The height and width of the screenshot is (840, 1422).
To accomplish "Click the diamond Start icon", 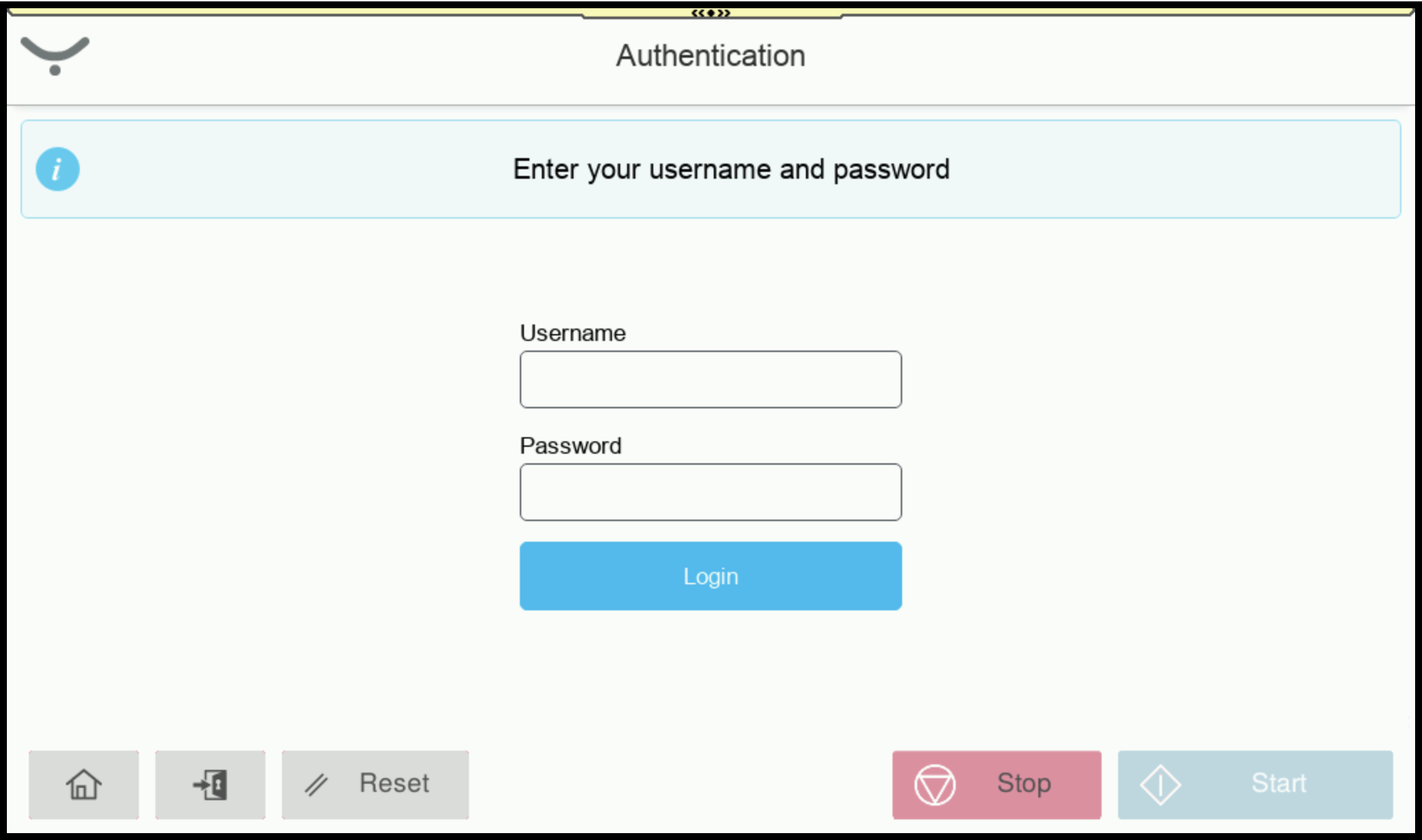I will [1160, 784].
